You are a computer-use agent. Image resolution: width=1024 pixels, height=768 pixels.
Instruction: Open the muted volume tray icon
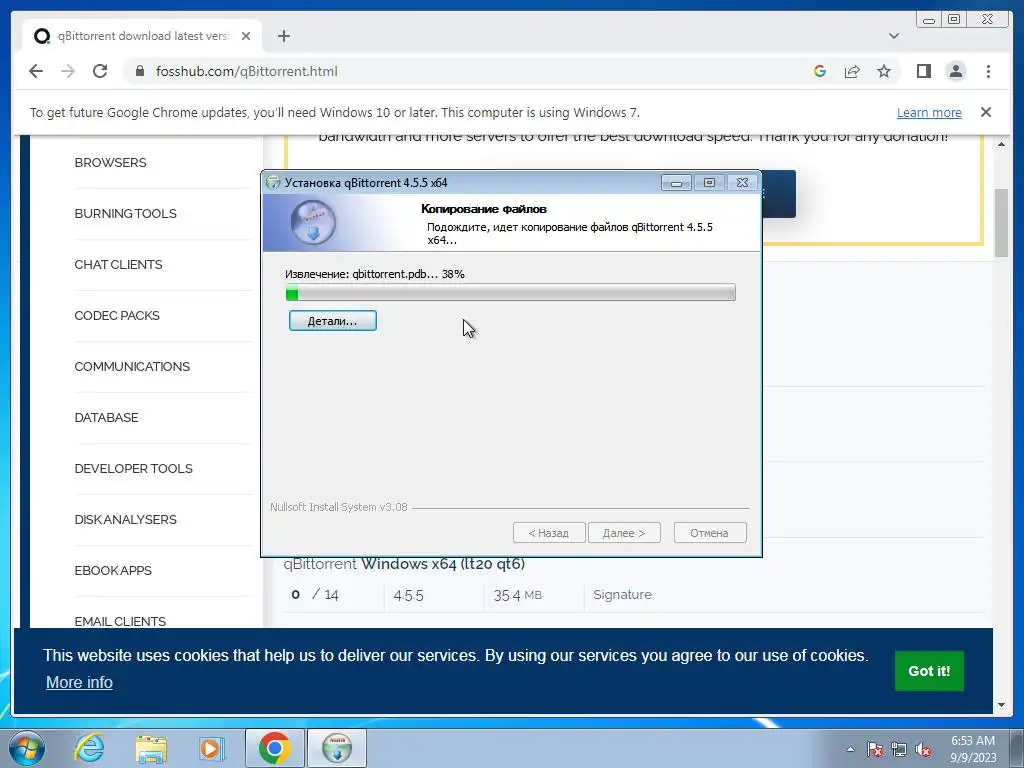click(x=923, y=749)
